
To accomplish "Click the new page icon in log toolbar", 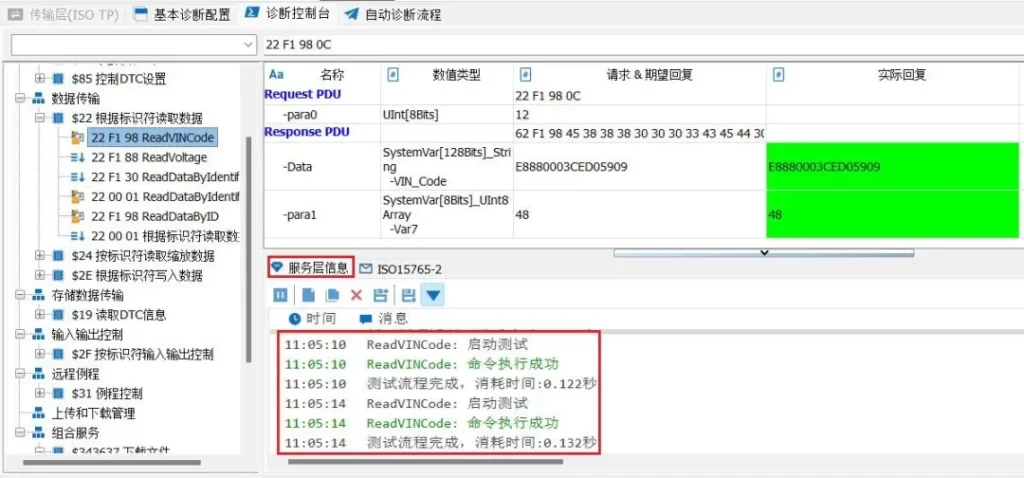I will [309, 295].
